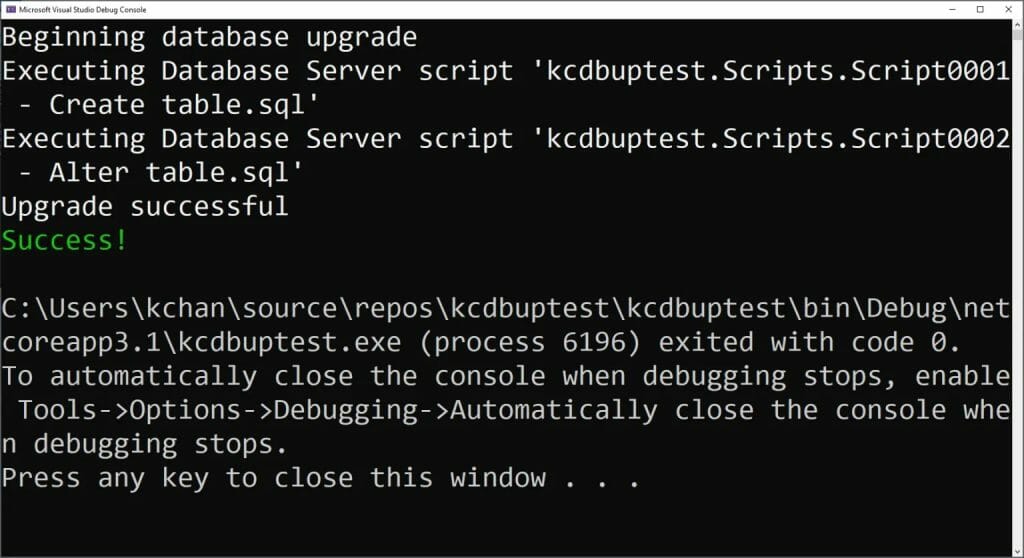This screenshot has width=1024, height=558.
Task: Click the vertical scrollbar track
Action: point(1017,287)
